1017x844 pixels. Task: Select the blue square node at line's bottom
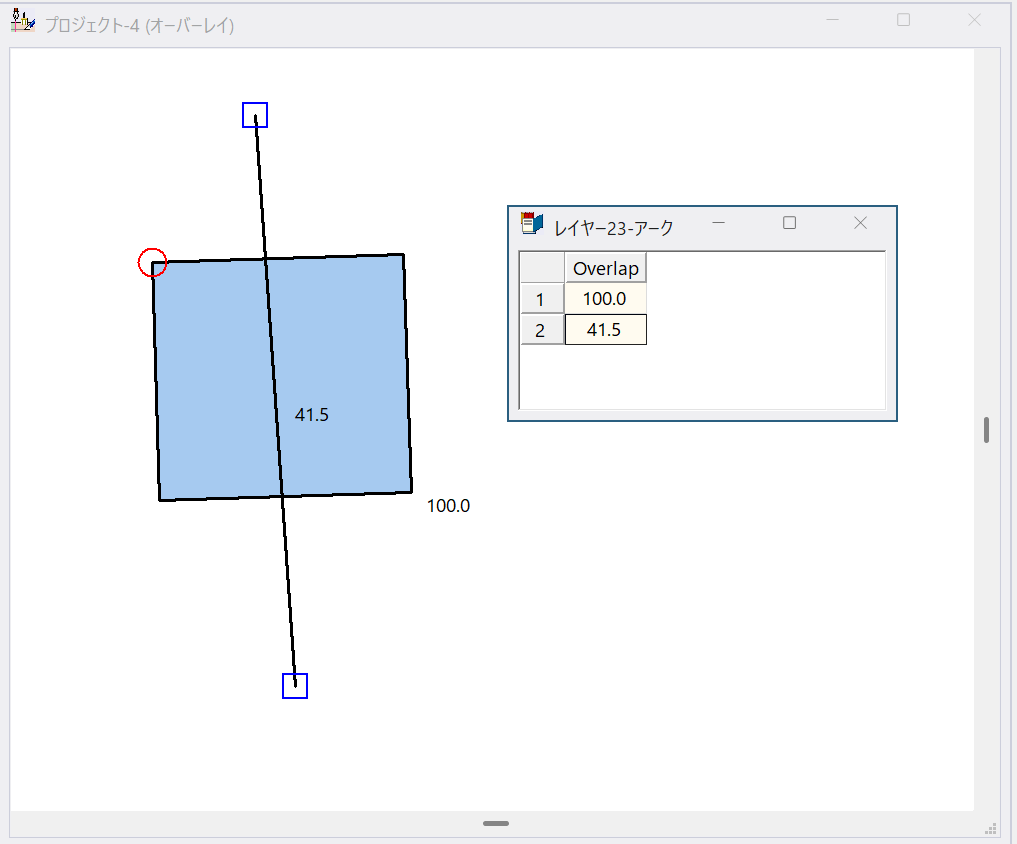tap(295, 686)
